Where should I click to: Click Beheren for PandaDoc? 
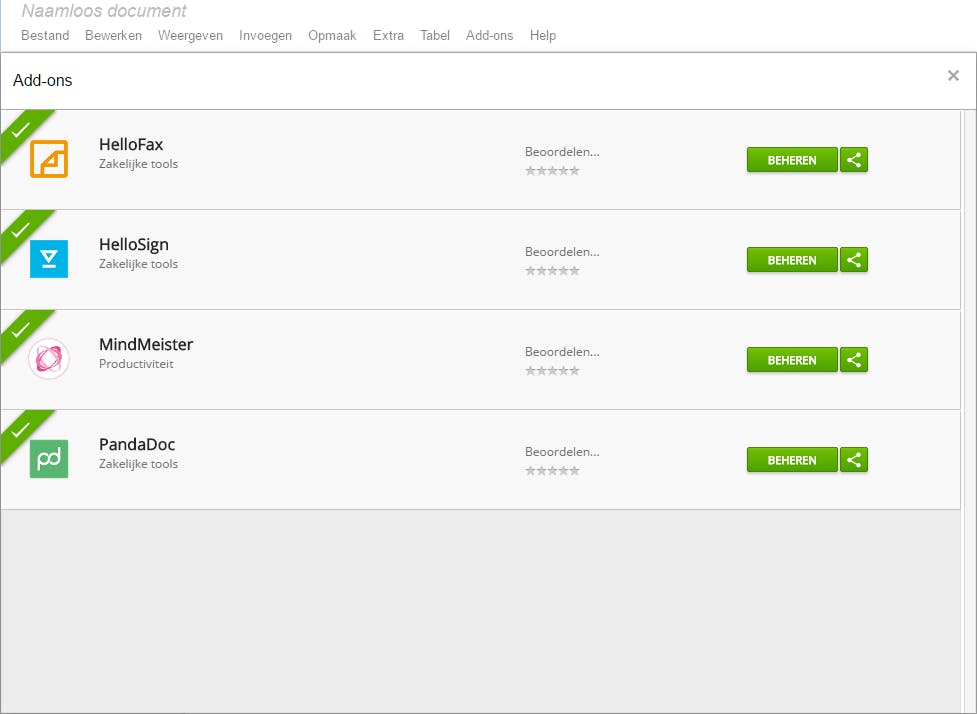(792, 460)
